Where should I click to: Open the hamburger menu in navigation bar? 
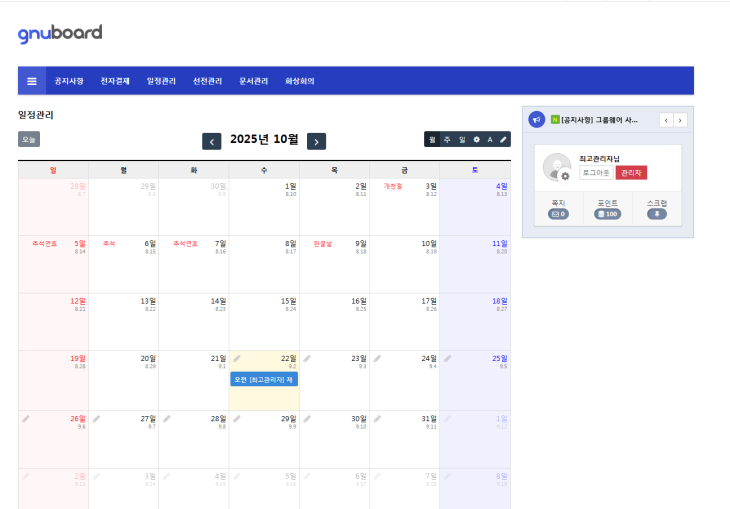point(32,81)
